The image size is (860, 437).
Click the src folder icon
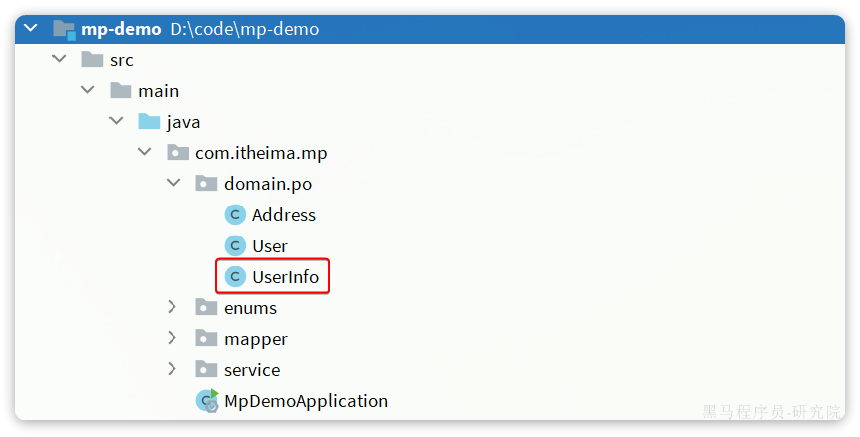click(x=92, y=60)
